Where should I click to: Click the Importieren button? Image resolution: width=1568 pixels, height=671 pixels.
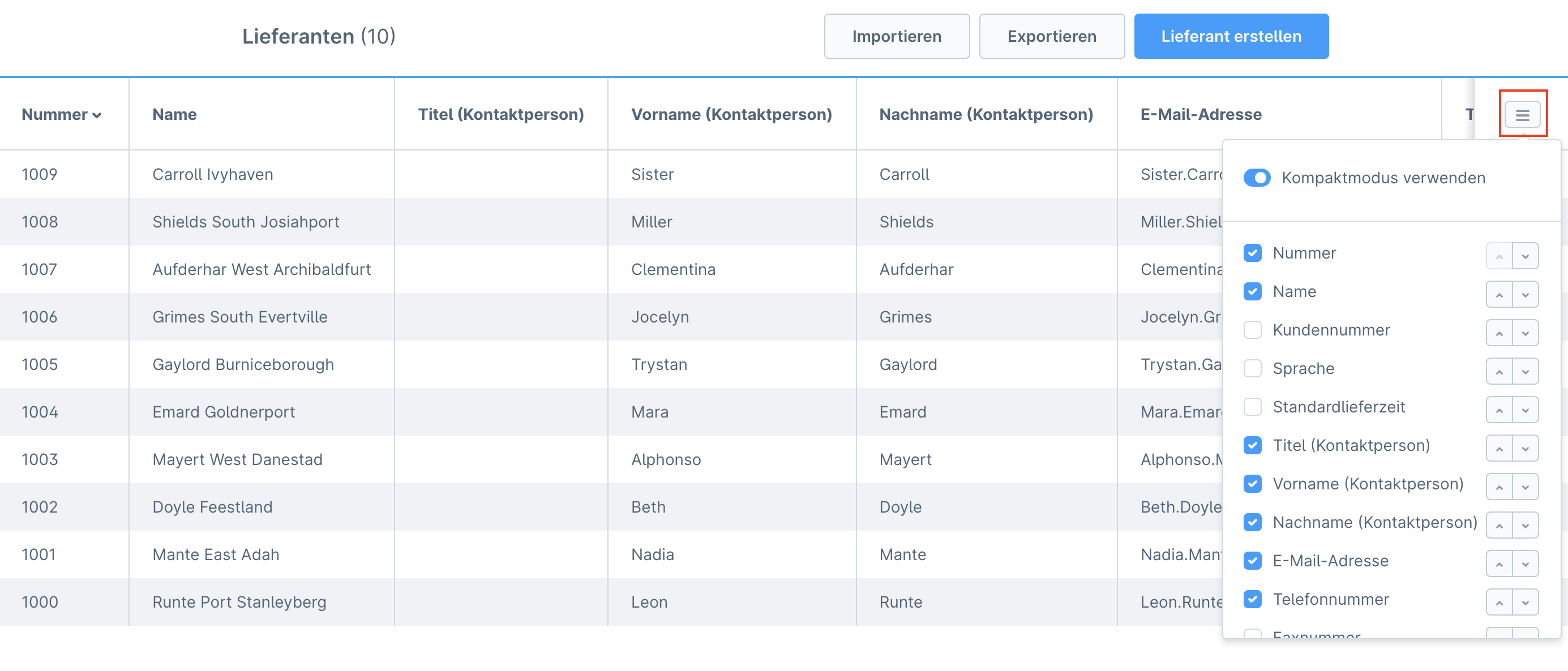point(896,37)
